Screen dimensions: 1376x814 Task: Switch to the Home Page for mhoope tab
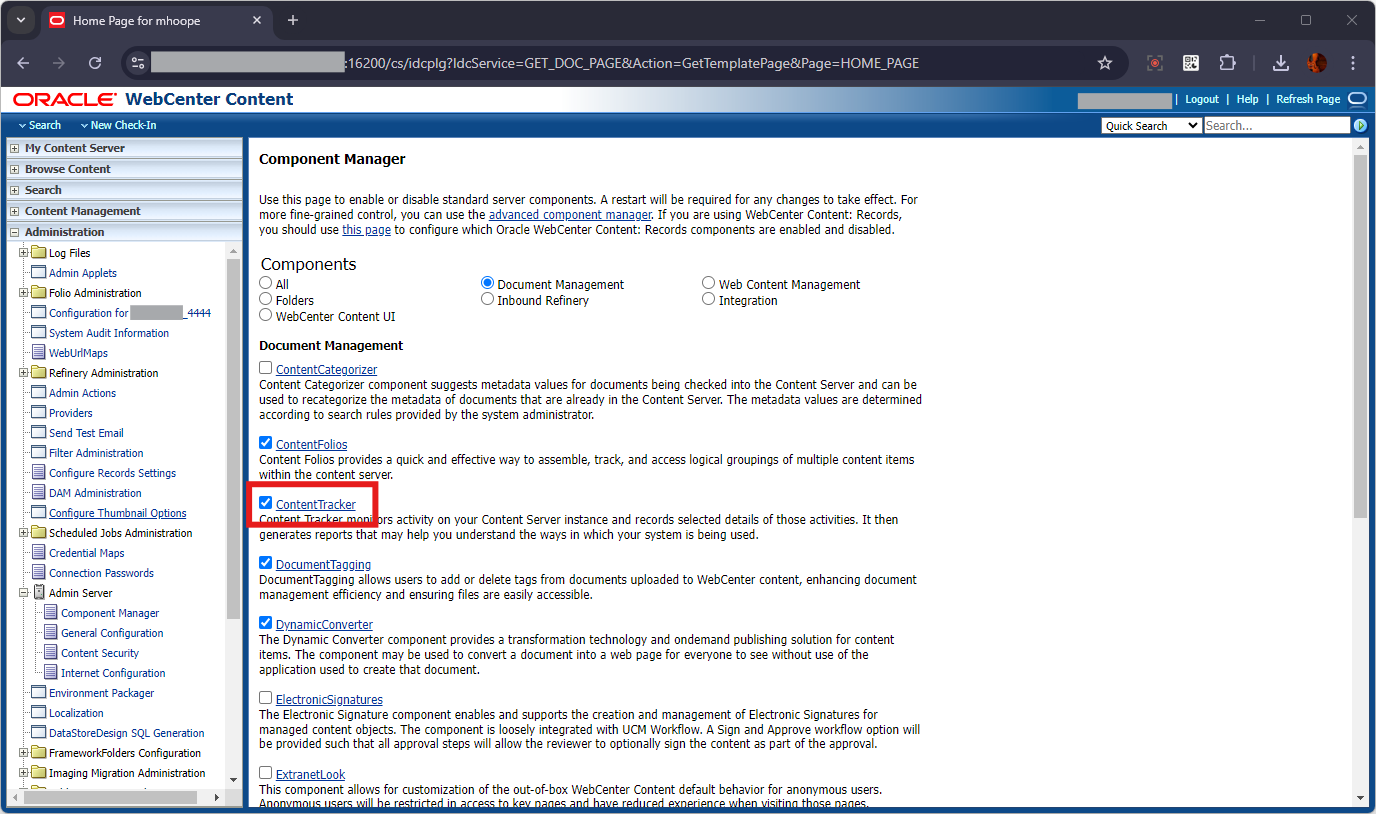(x=155, y=20)
